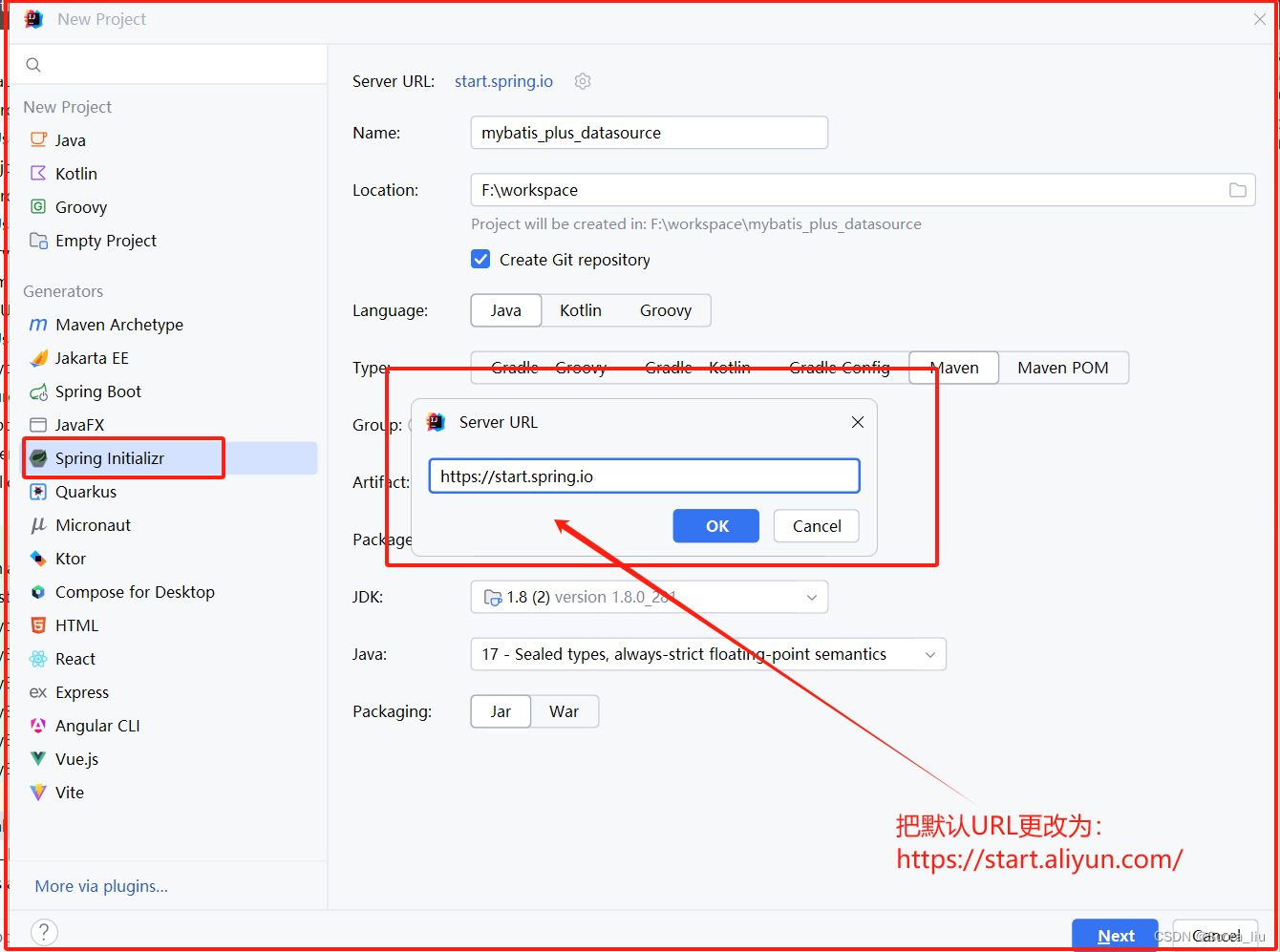Set project type to Maven

954,368
